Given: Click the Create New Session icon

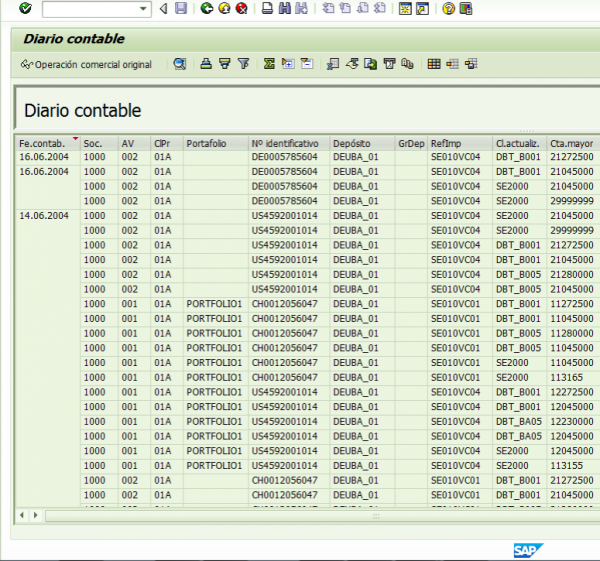Looking at the screenshot, I should pos(405,8).
